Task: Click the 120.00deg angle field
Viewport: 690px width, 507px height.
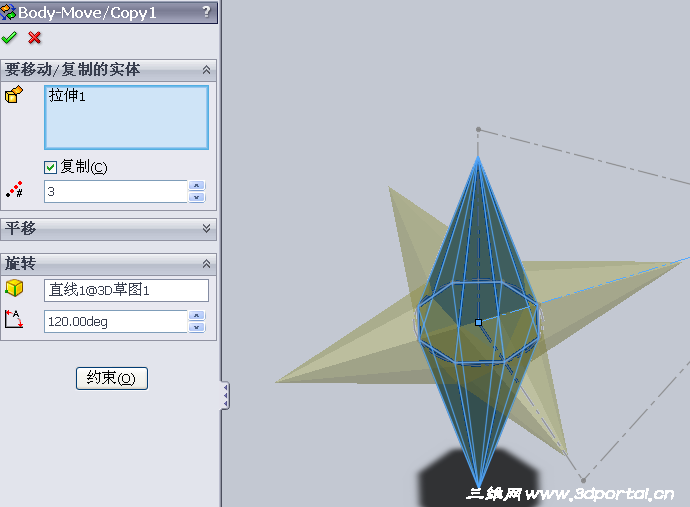Action: coord(116,321)
